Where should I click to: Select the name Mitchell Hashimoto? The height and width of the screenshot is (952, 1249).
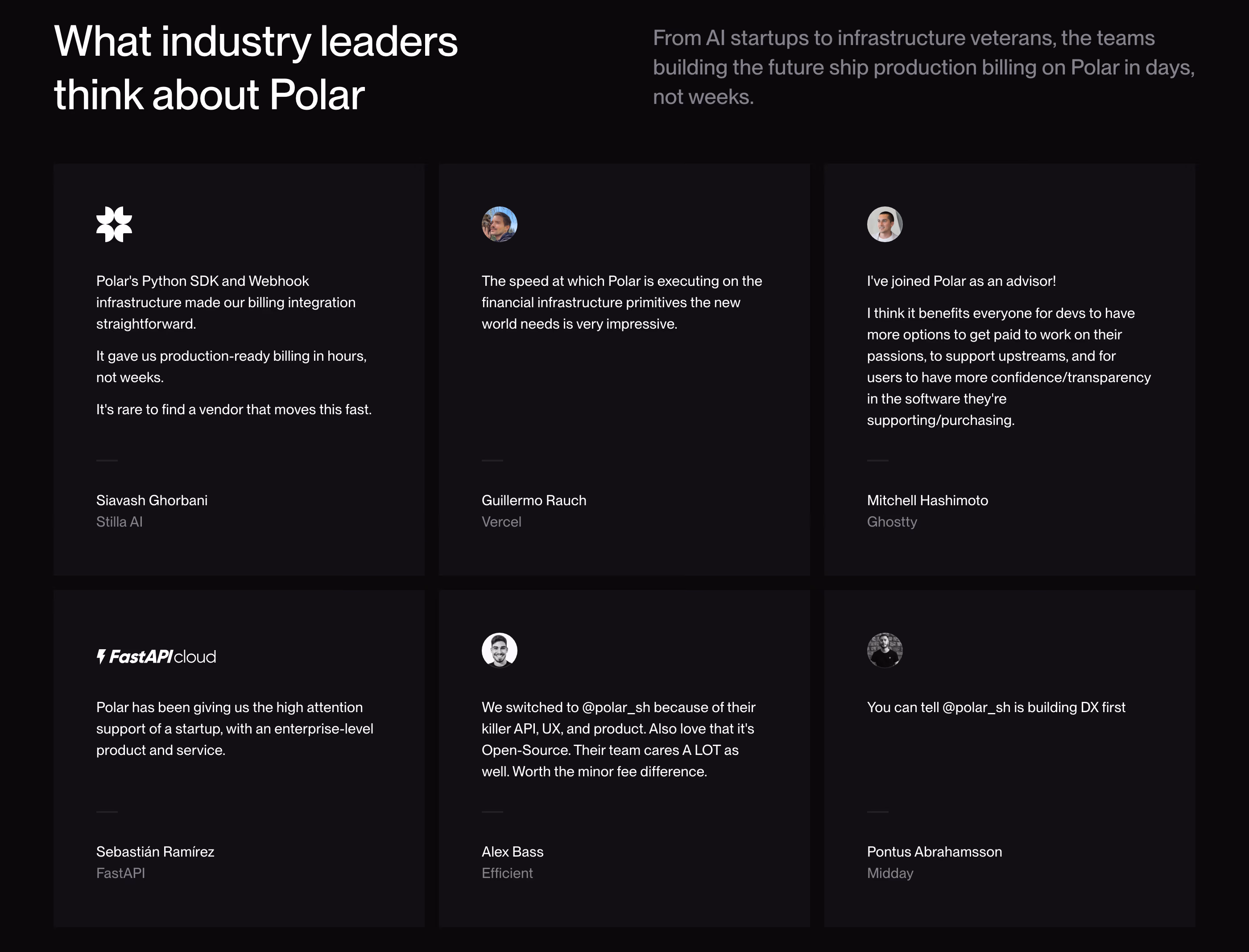tap(927, 500)
